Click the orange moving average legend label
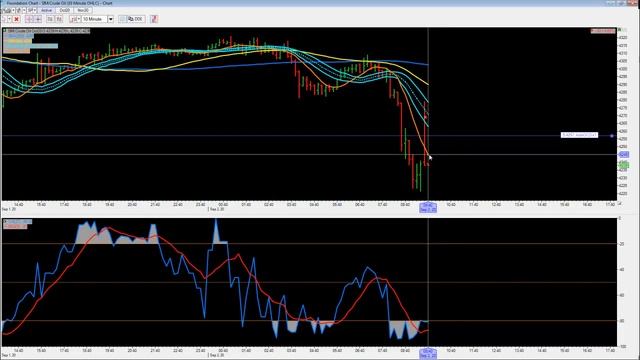640x360 pixels. click(16, 51)
